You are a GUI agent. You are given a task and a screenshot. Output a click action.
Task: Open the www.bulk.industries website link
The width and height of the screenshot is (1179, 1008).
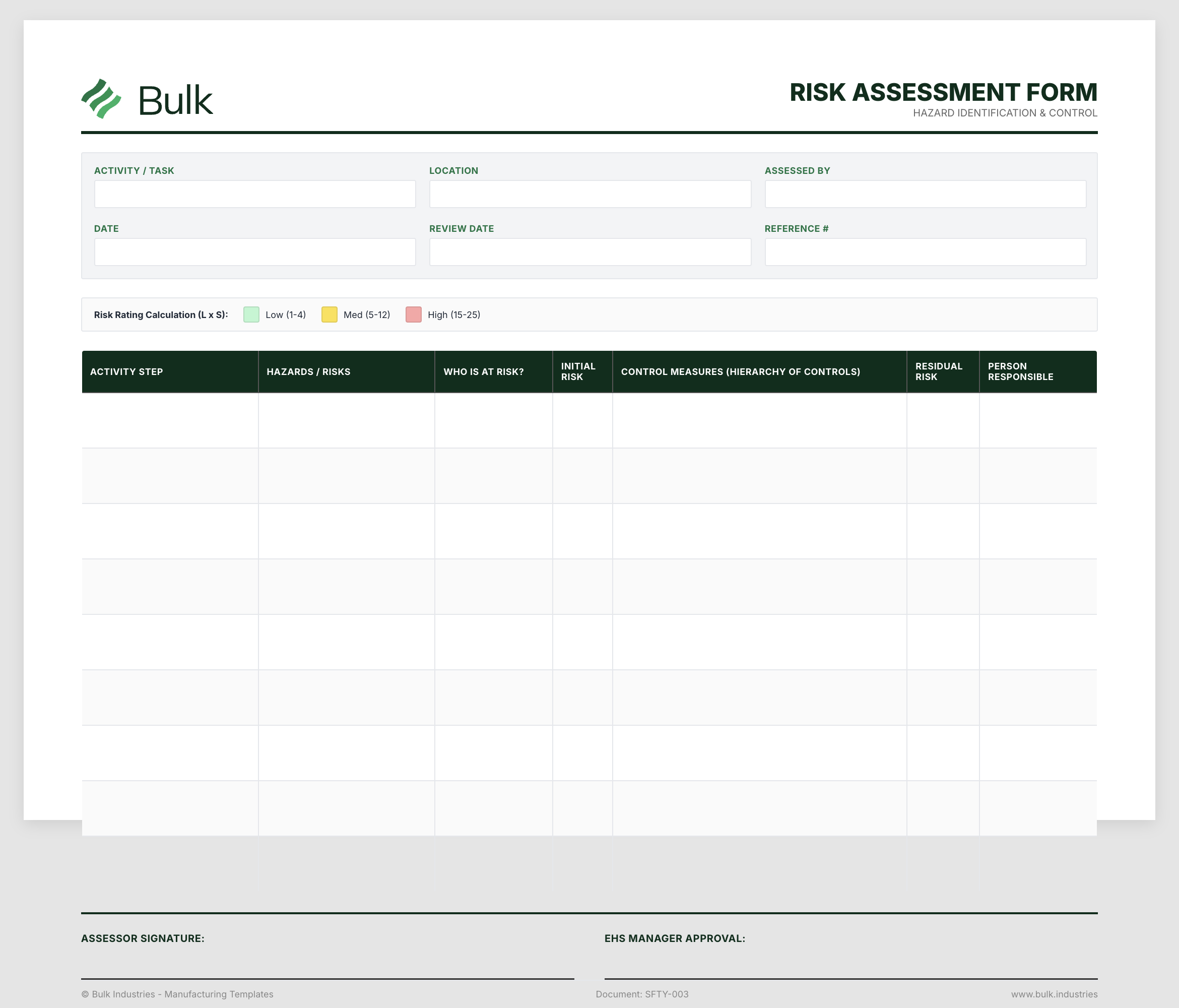(1057, 994)
